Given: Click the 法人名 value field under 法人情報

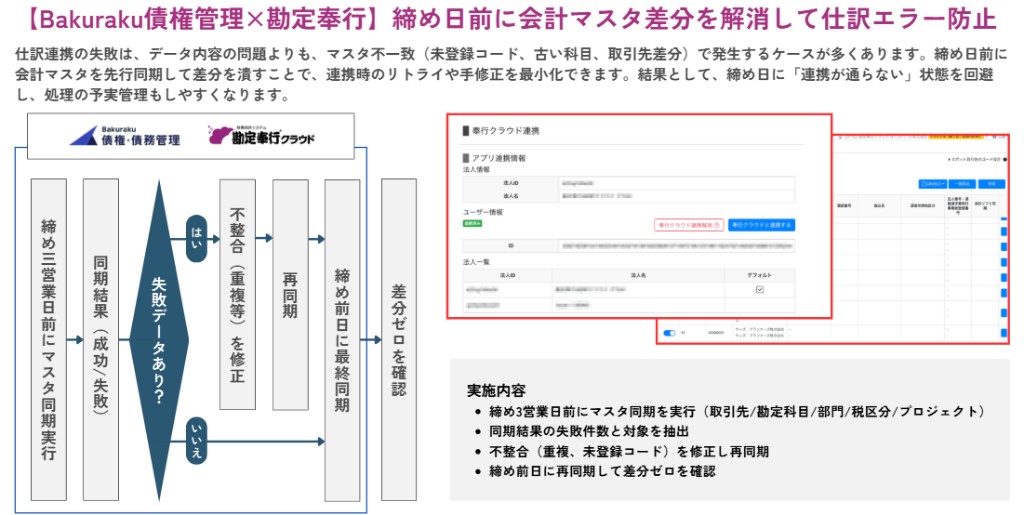Looking at the screenshot, I should tap(677, 196).
